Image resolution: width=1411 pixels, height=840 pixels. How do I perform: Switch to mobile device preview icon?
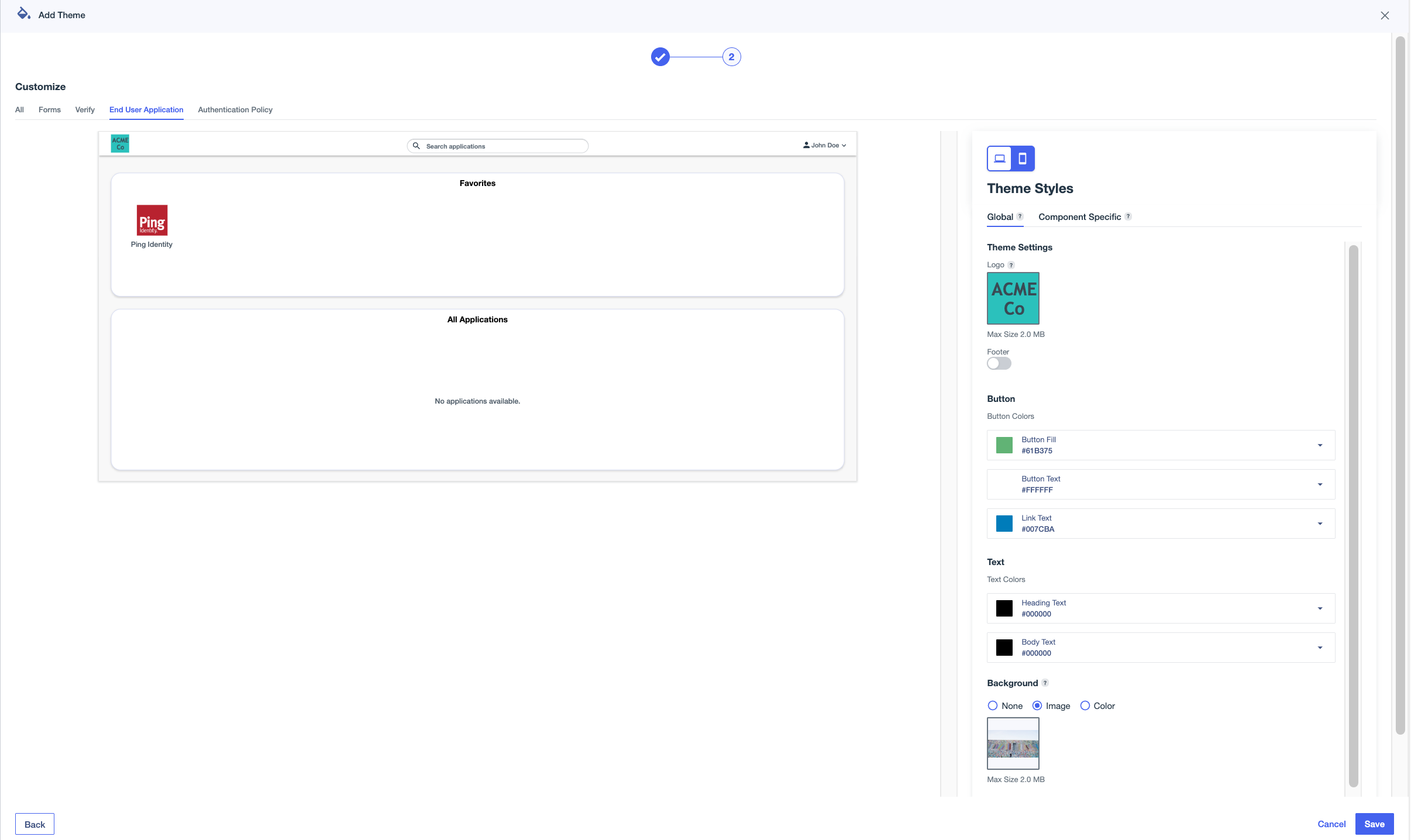(1022, 159)
